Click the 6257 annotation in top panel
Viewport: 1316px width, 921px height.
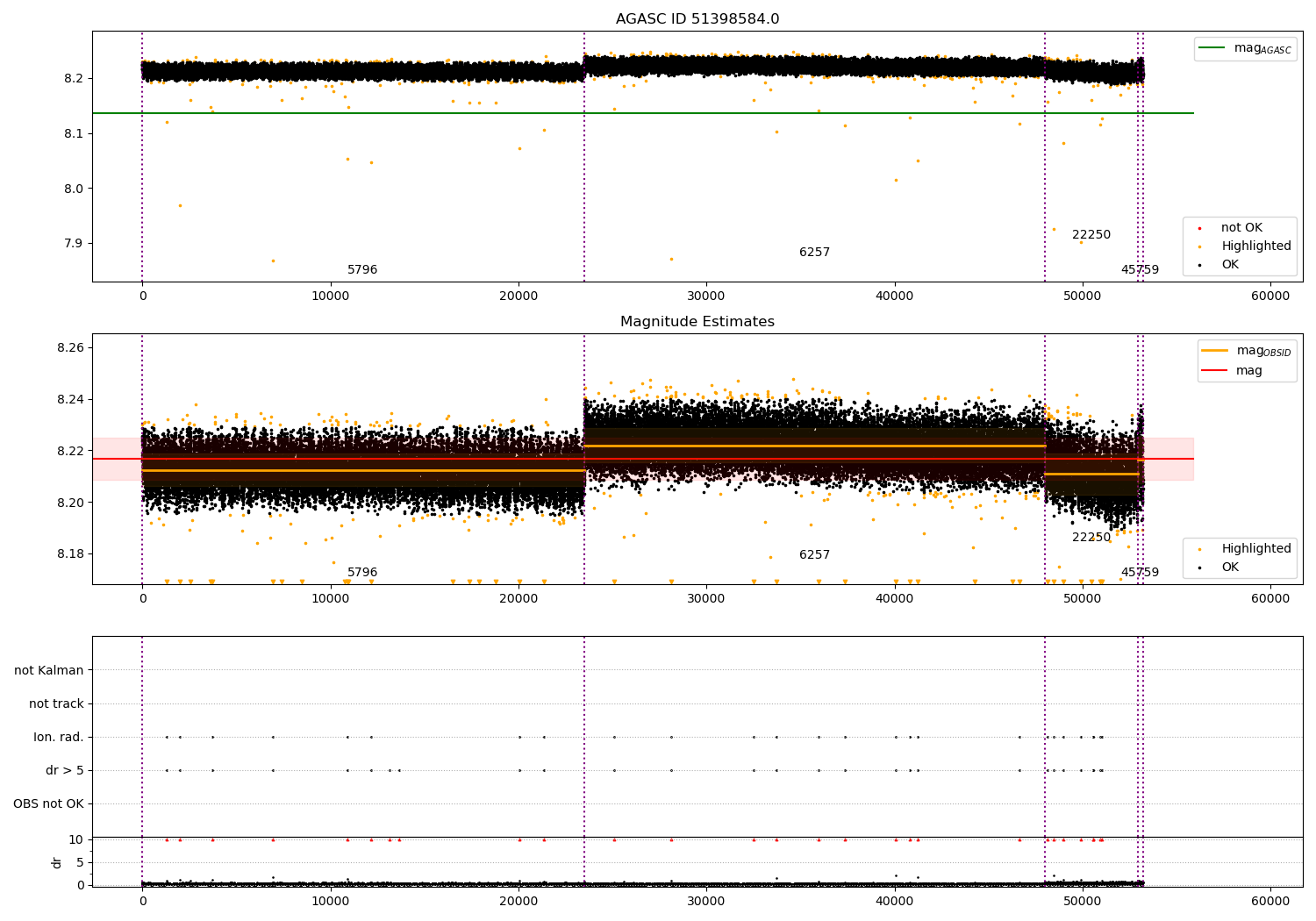point(814,253)
